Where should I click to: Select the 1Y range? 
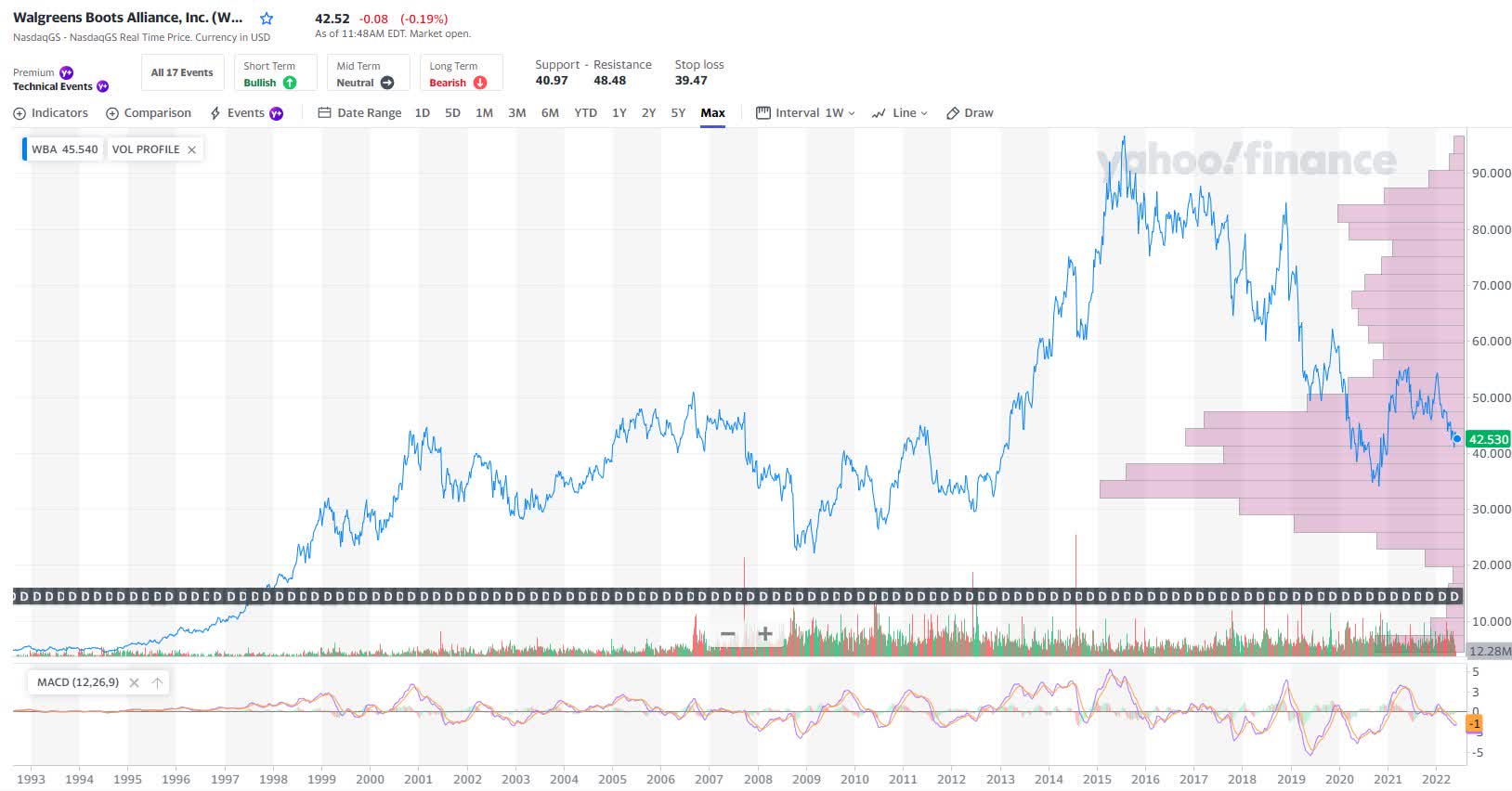click(x=619, y=113)
